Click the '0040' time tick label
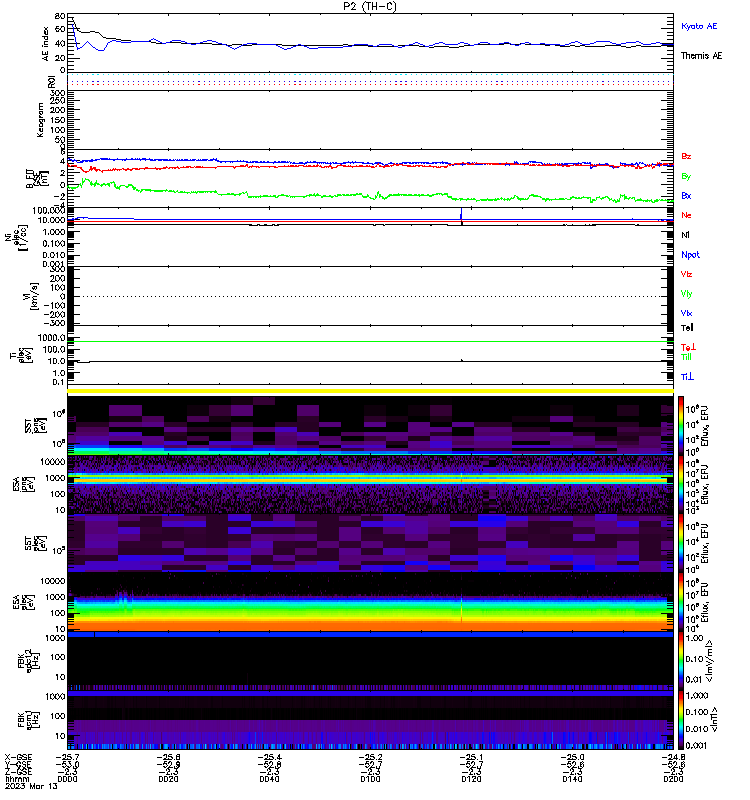 (269, 779)
